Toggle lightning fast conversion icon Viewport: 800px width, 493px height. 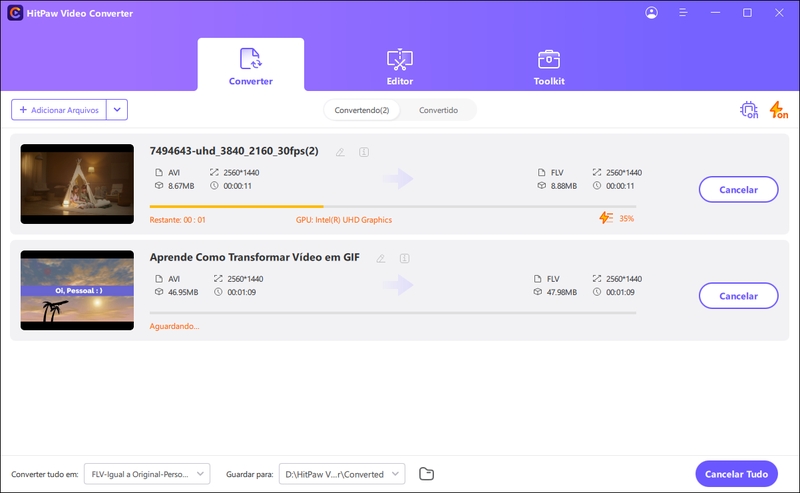pos(778,110)
